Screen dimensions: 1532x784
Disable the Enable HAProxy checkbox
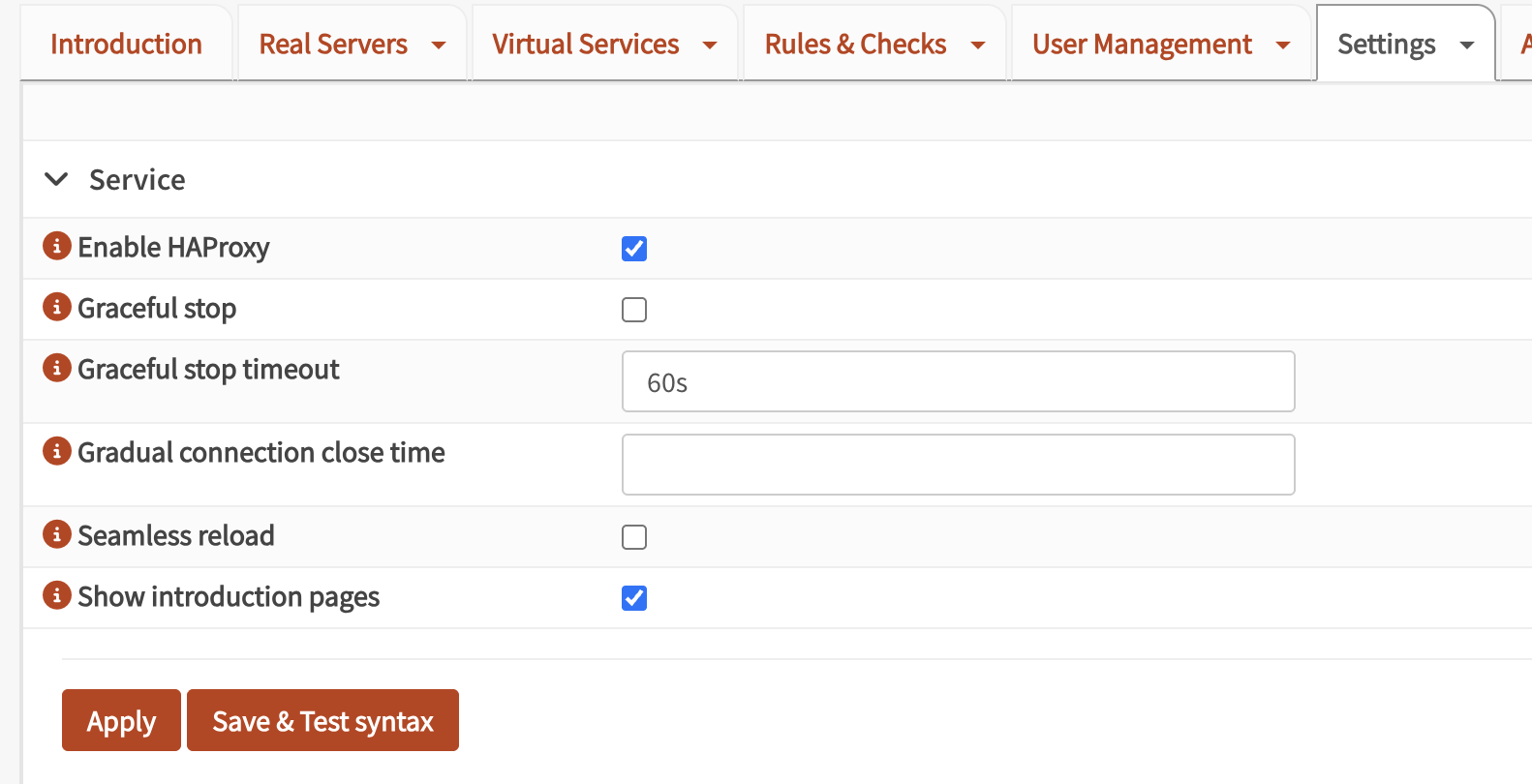point(634,249)
